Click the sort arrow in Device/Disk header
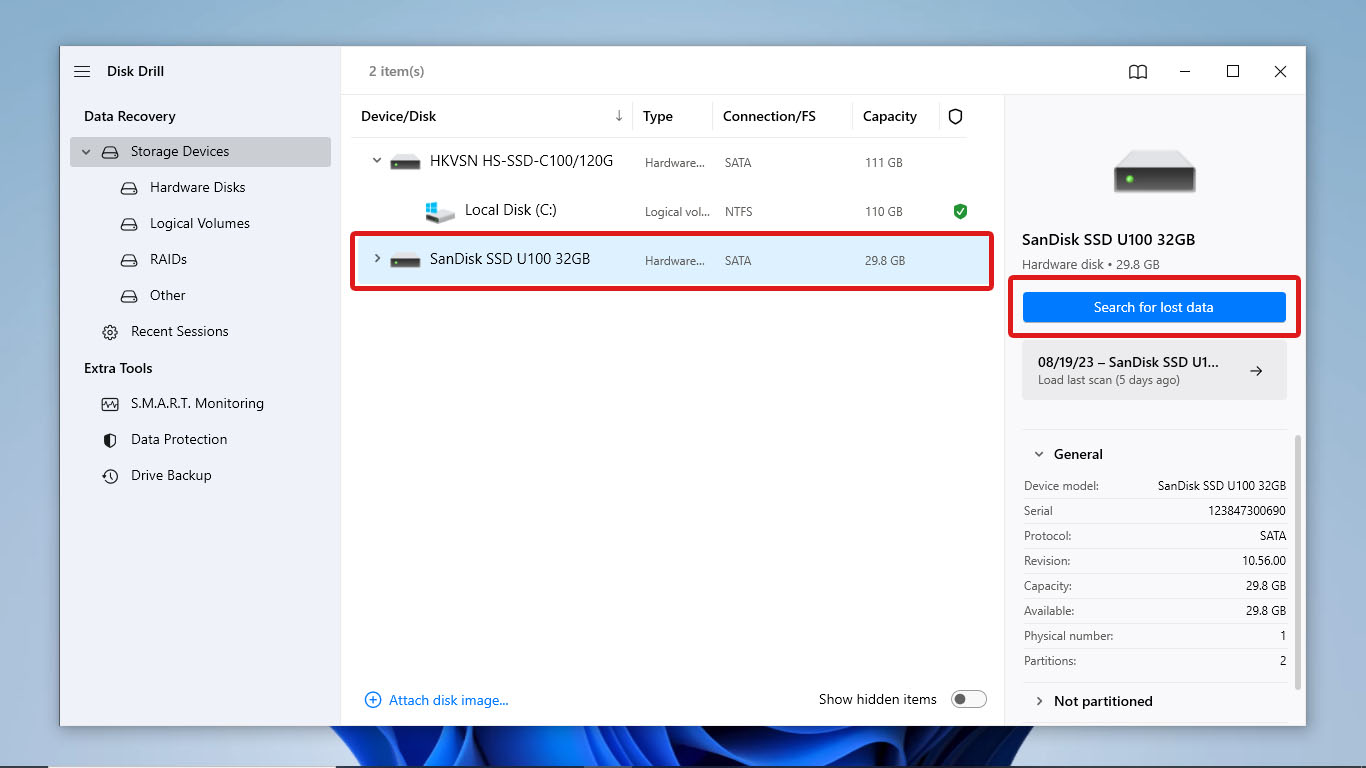The image size is (1366, 768). [619, 116]
